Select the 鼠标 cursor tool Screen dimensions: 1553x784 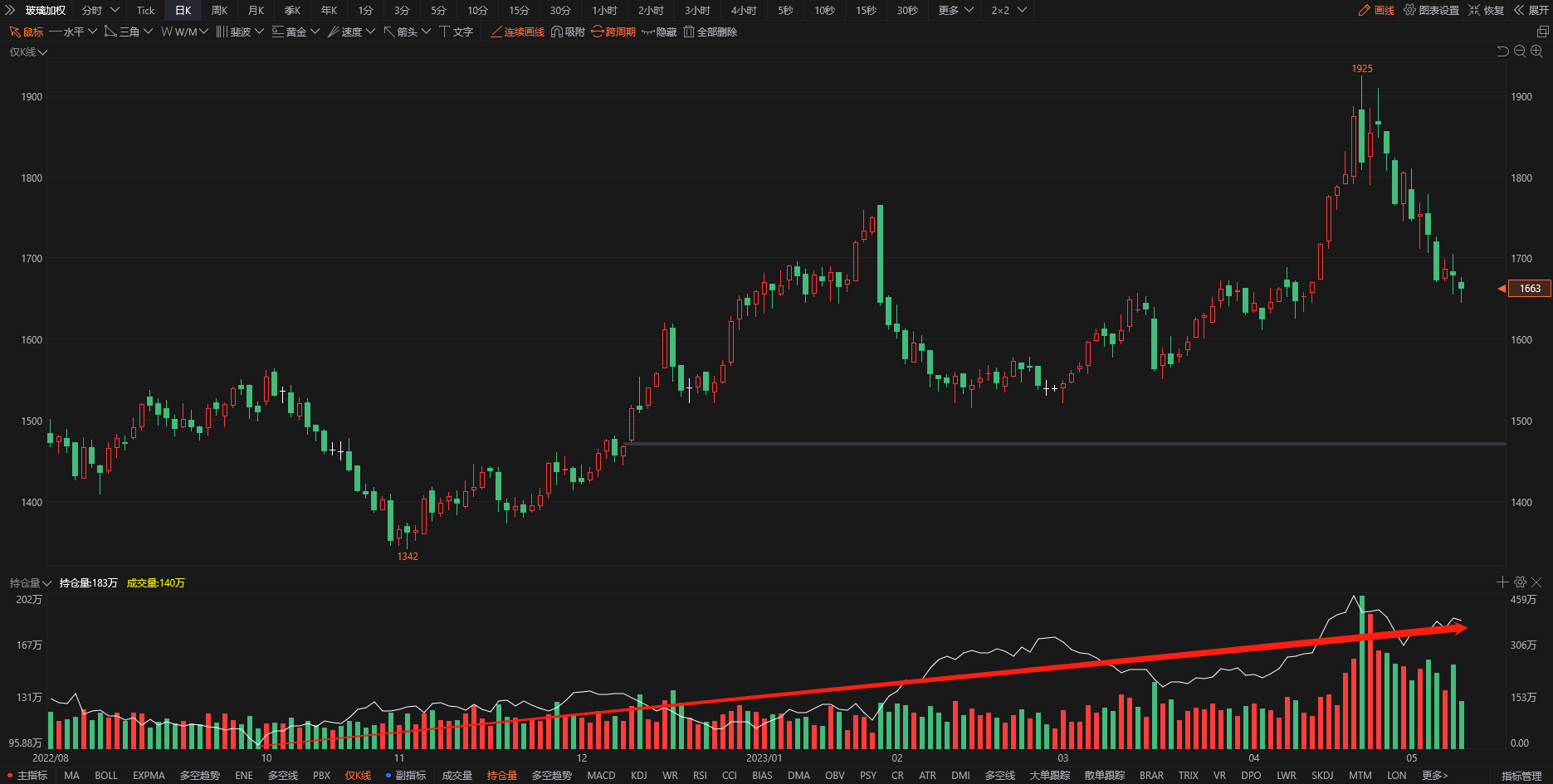point(26,32)
